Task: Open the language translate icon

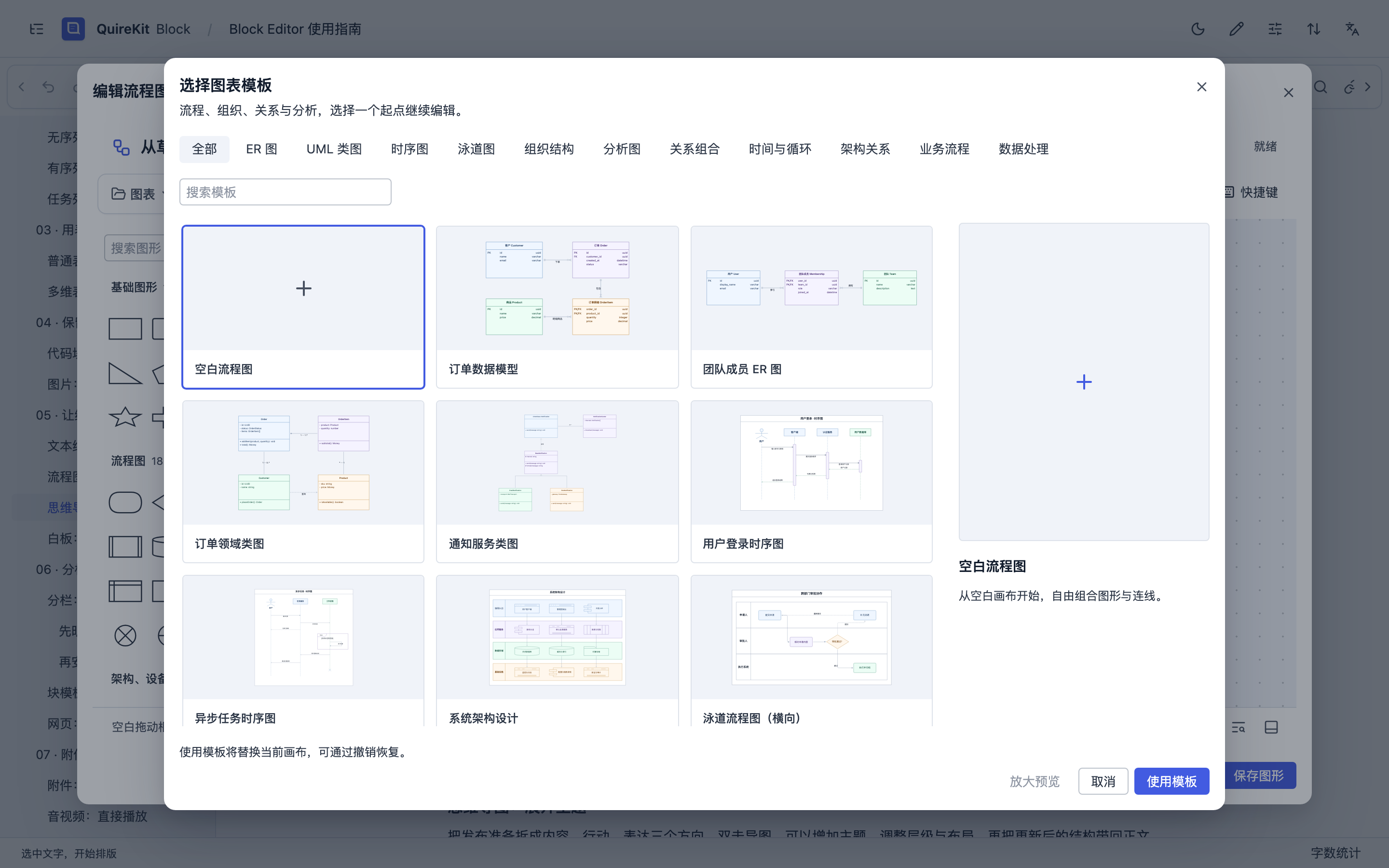Action: tap(1352, 29)
